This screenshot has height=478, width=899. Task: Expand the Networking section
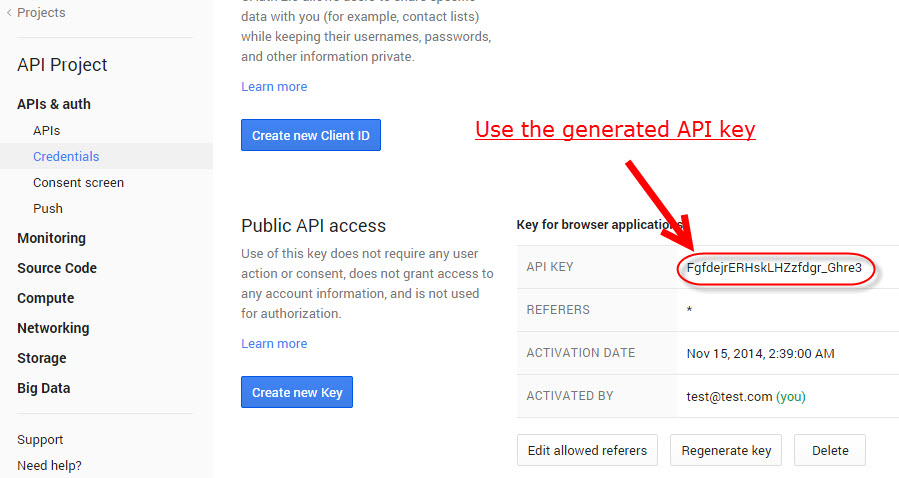[53, 328]
